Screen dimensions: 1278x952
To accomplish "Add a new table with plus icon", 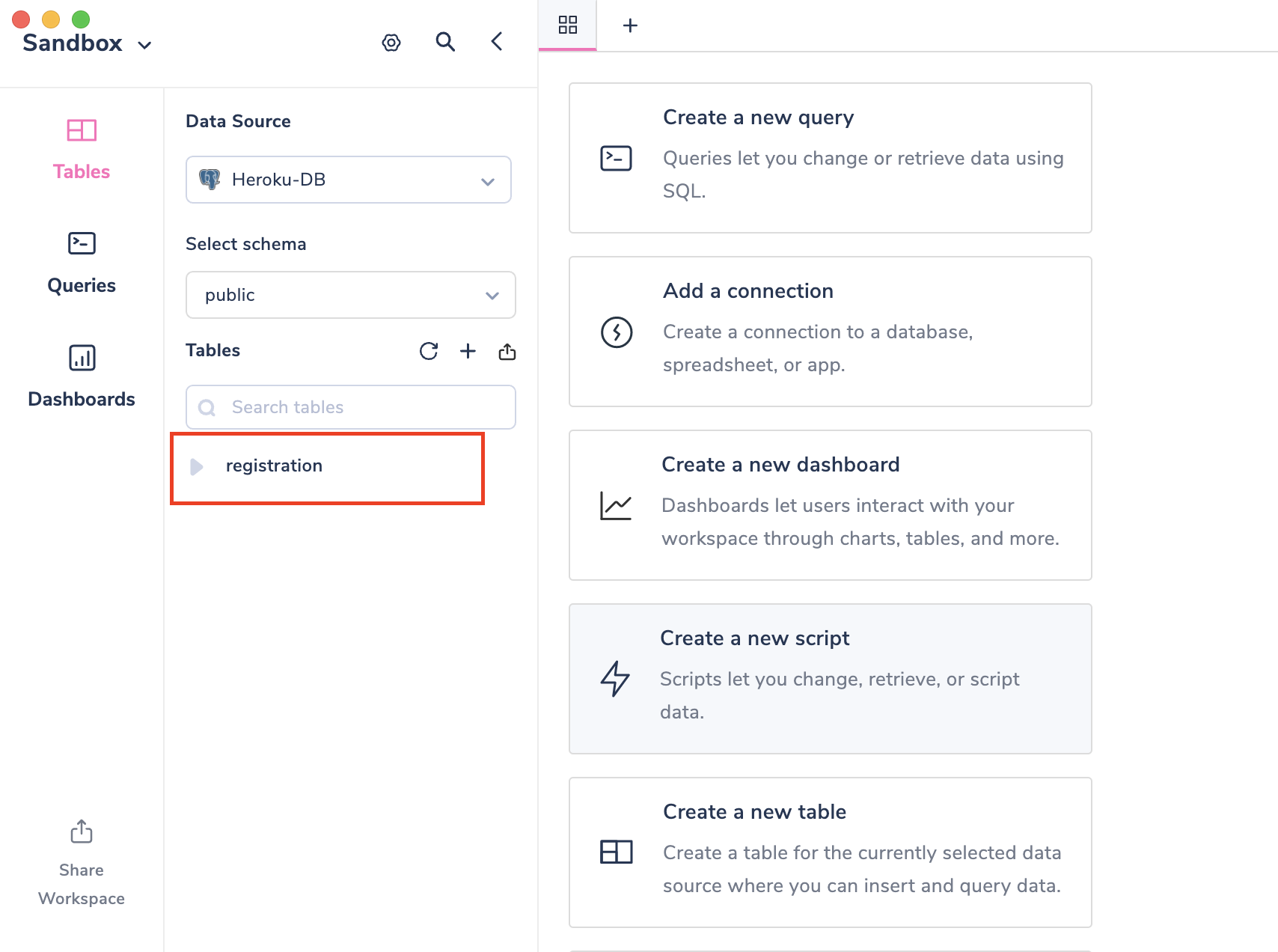I will coord(468,351).
